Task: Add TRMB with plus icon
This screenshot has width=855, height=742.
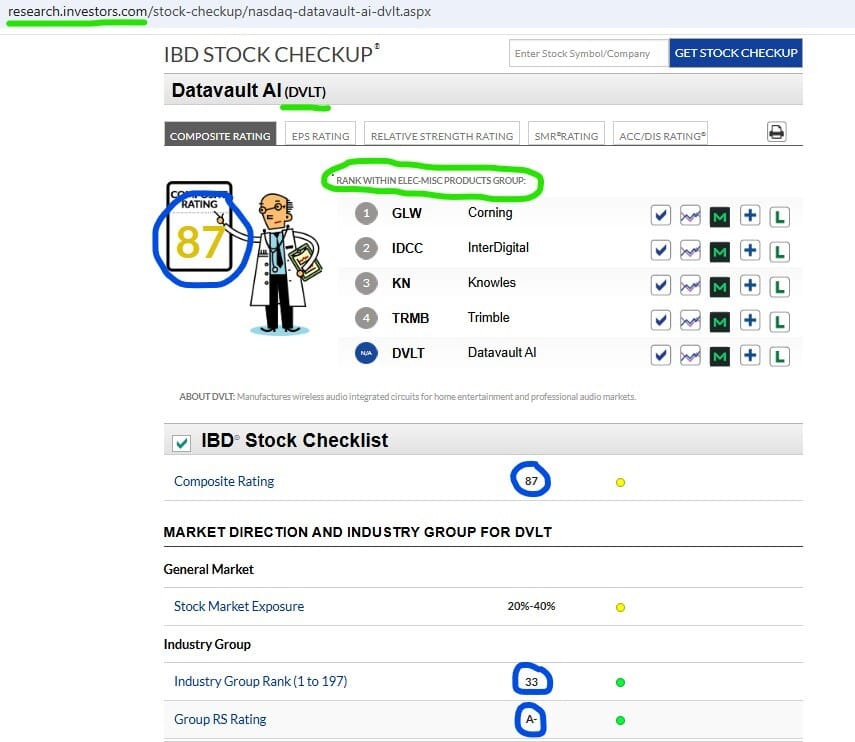Action: (x=750, y=321)
